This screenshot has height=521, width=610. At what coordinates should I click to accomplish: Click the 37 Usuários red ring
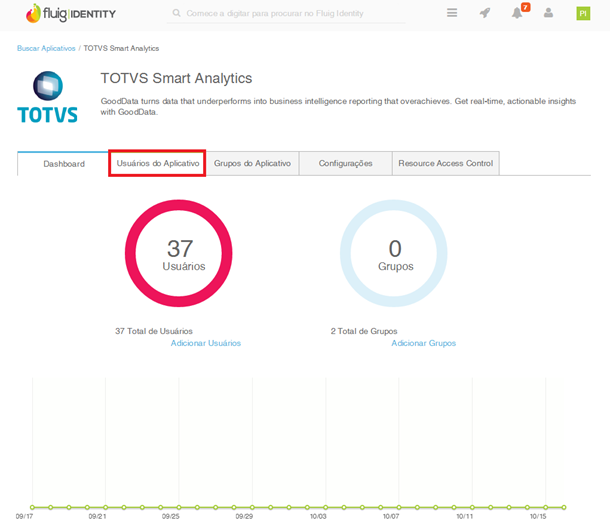[x=179, y=253]
